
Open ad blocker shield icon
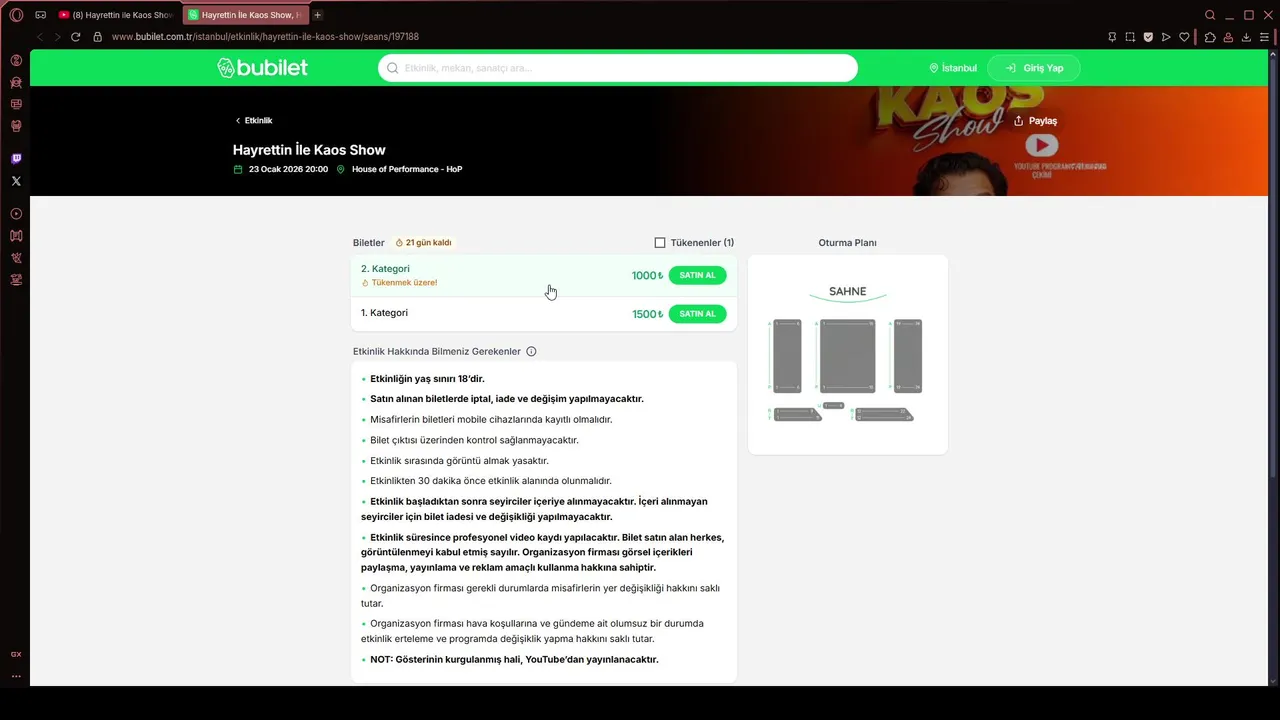(x=1148, y=37)
